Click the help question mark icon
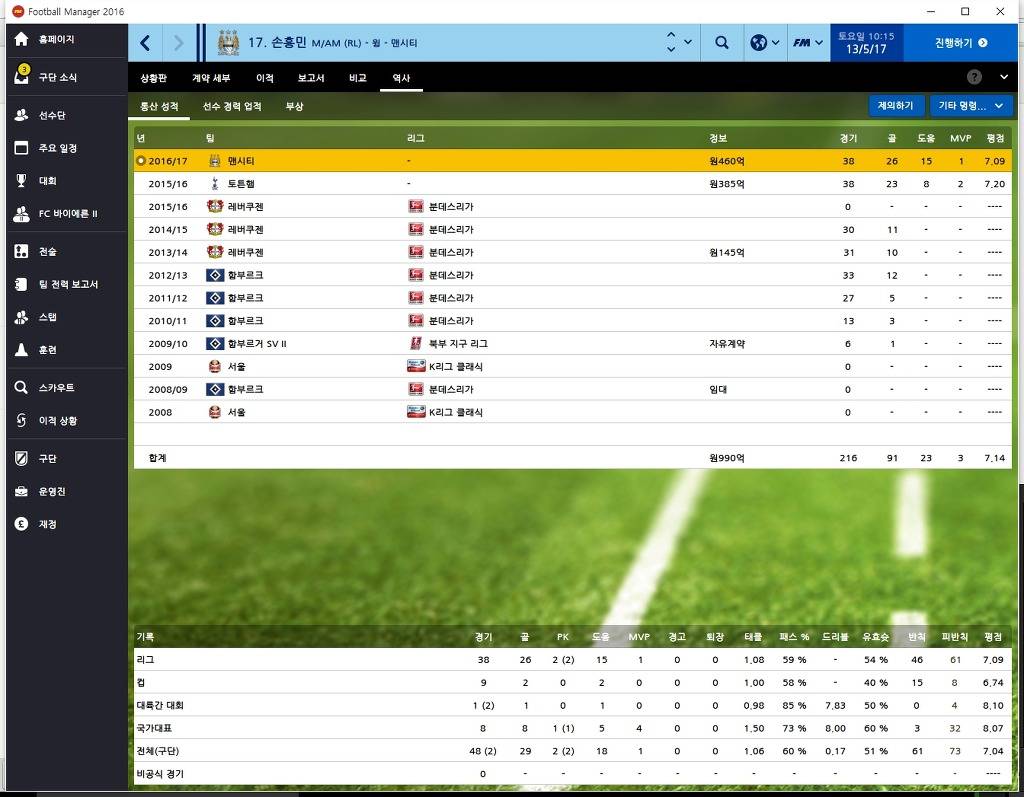This screenshot has height=797, width=1024. (974, 77)
